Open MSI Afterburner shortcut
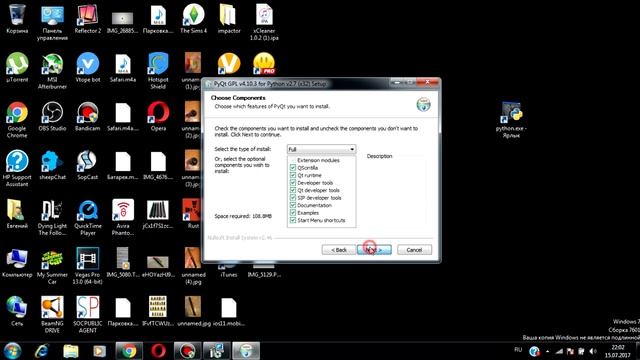640x360 pixels. tap(52, 71)
